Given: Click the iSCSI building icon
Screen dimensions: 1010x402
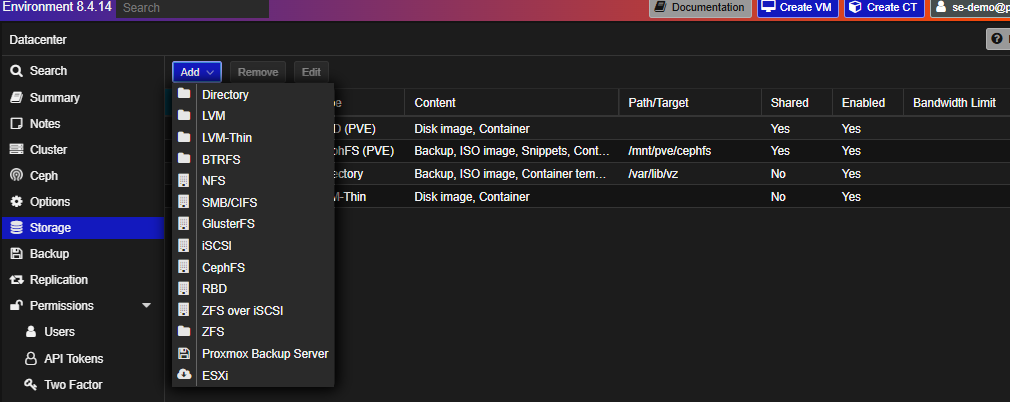Looking at the screenshot, I should [x=184, y=245].
